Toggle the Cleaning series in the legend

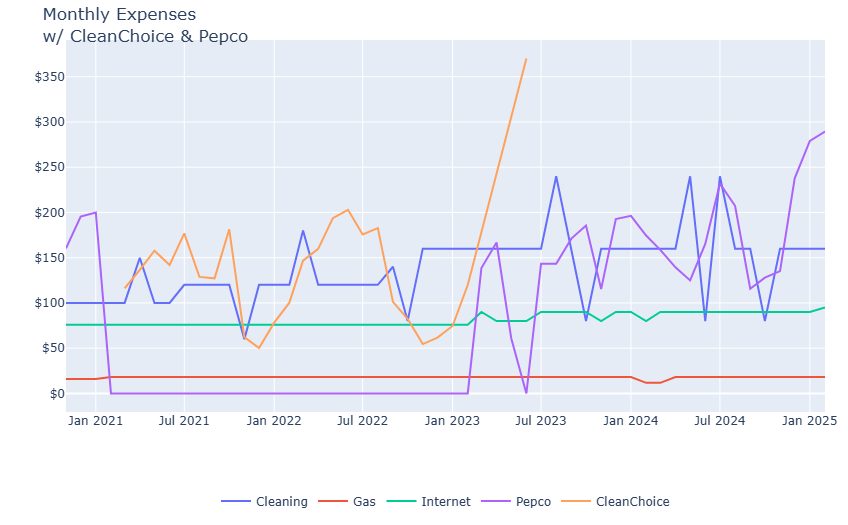click(x=282, y=502)
